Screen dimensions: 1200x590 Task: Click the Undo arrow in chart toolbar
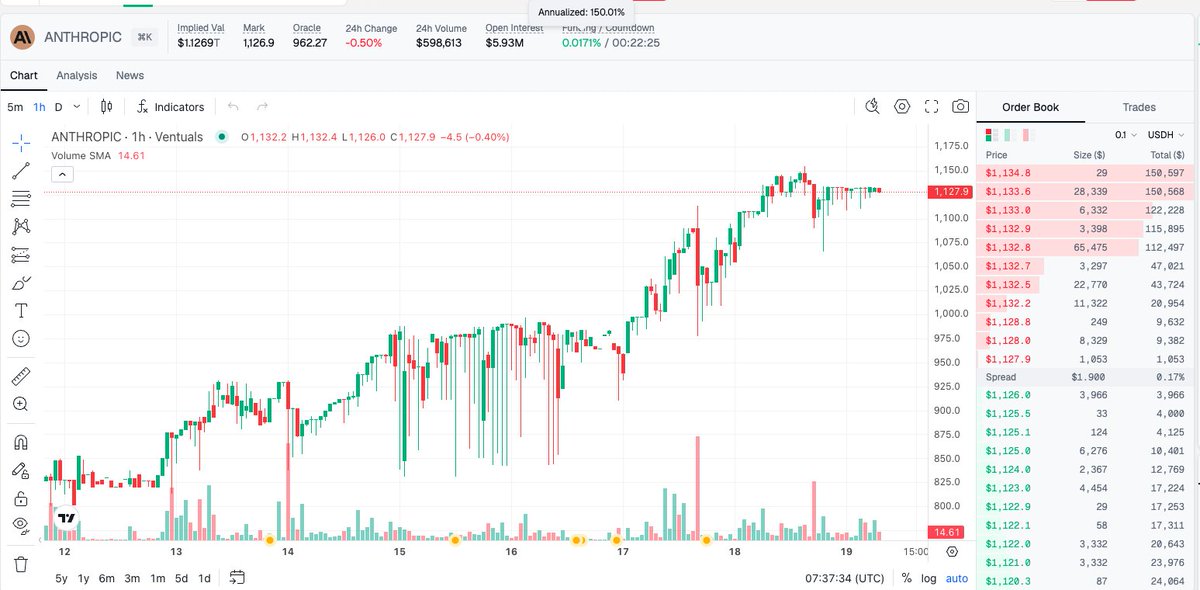coord(233,107)
